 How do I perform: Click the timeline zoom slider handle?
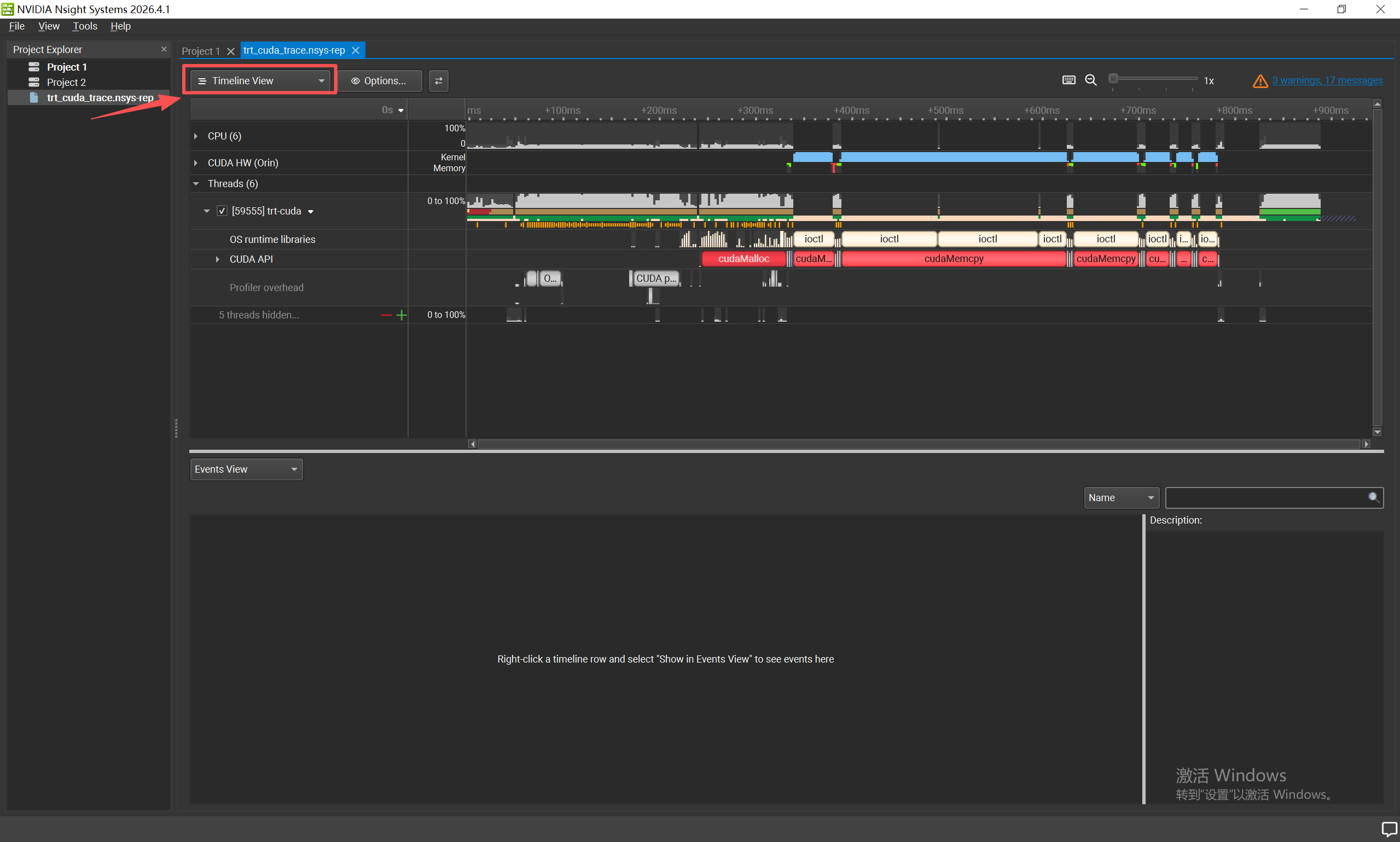[1113, 78]
